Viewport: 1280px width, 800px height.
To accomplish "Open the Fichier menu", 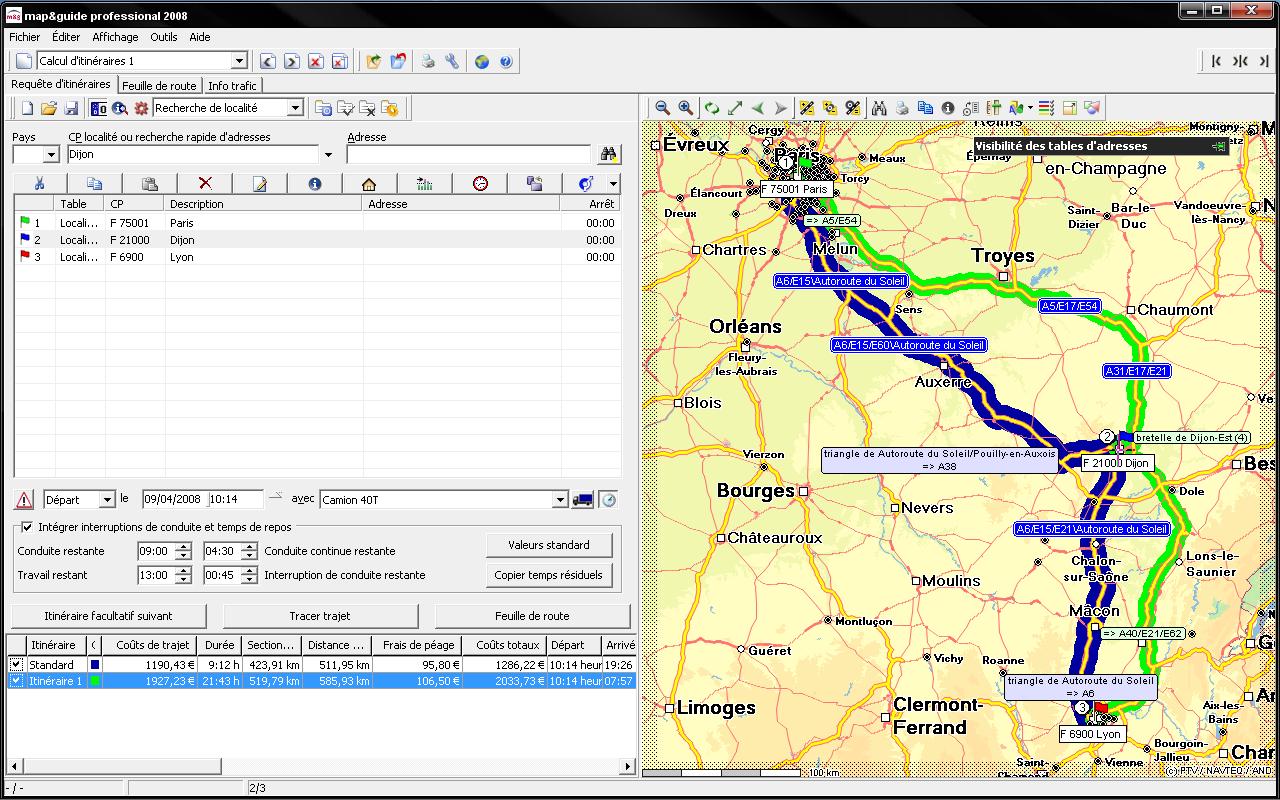I will pyautogui.click(x=25, y=37).
